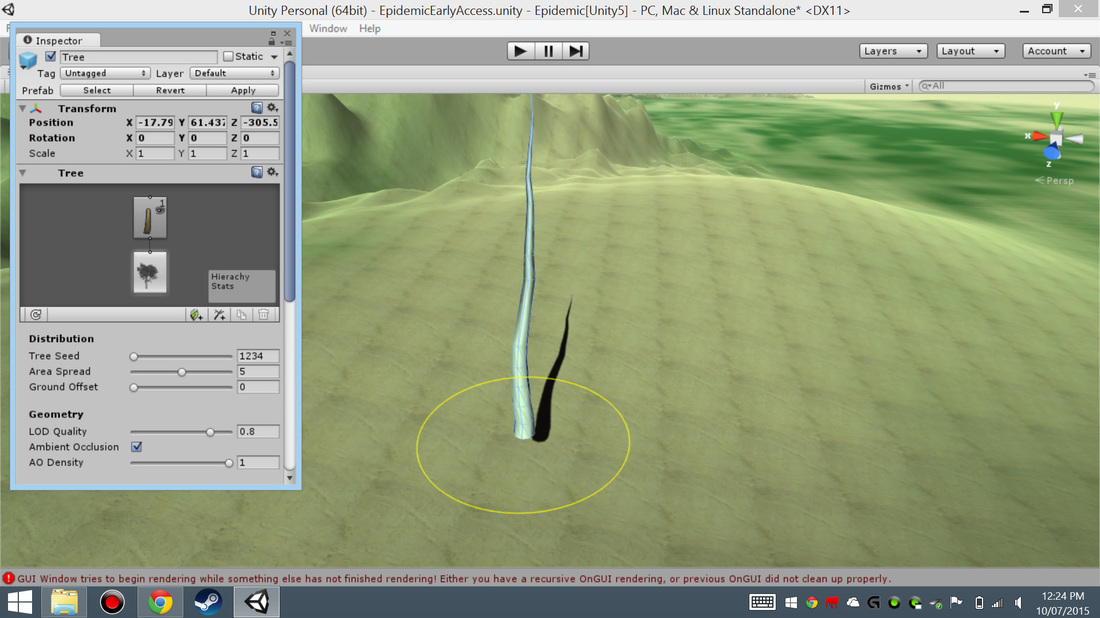Delete the selected tree node
The image size is (1100, 618).
tap(263, 314)
